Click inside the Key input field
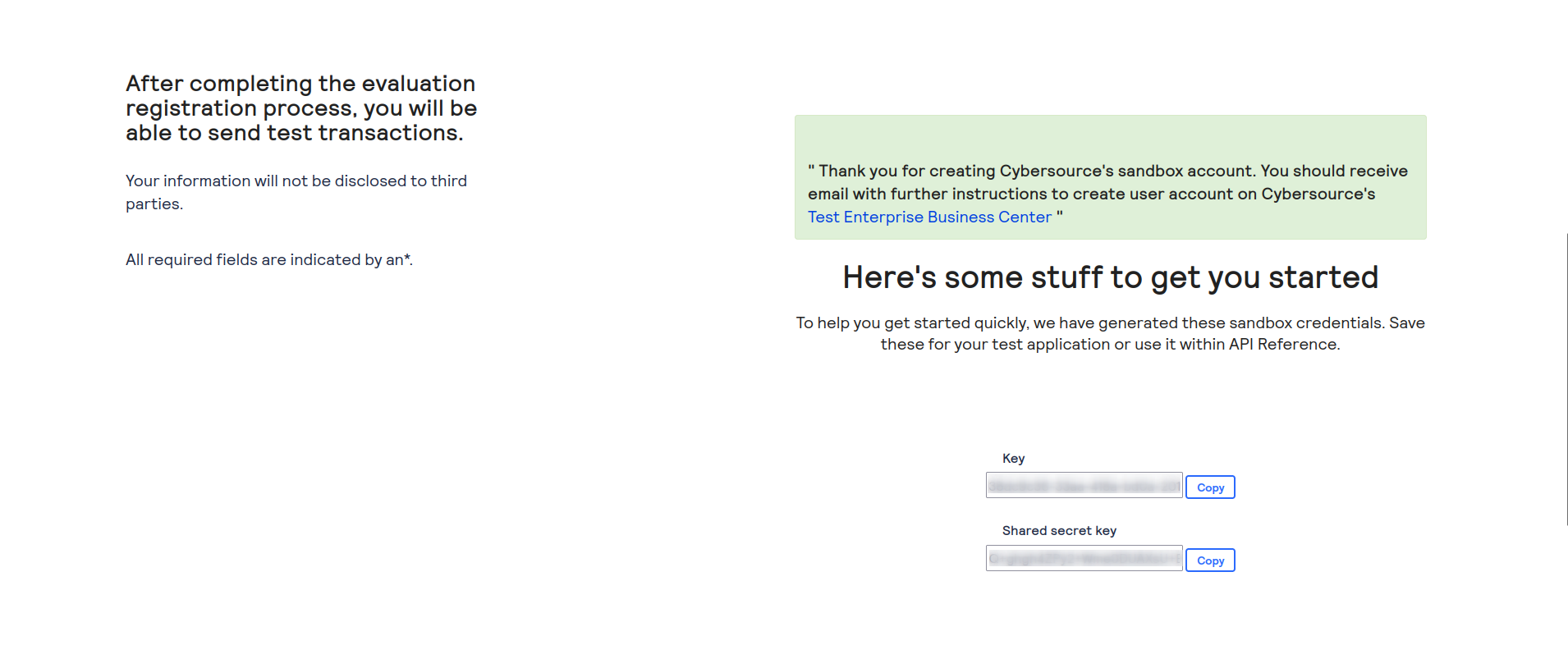The image size is (1568, 668). pos(1084,486)
